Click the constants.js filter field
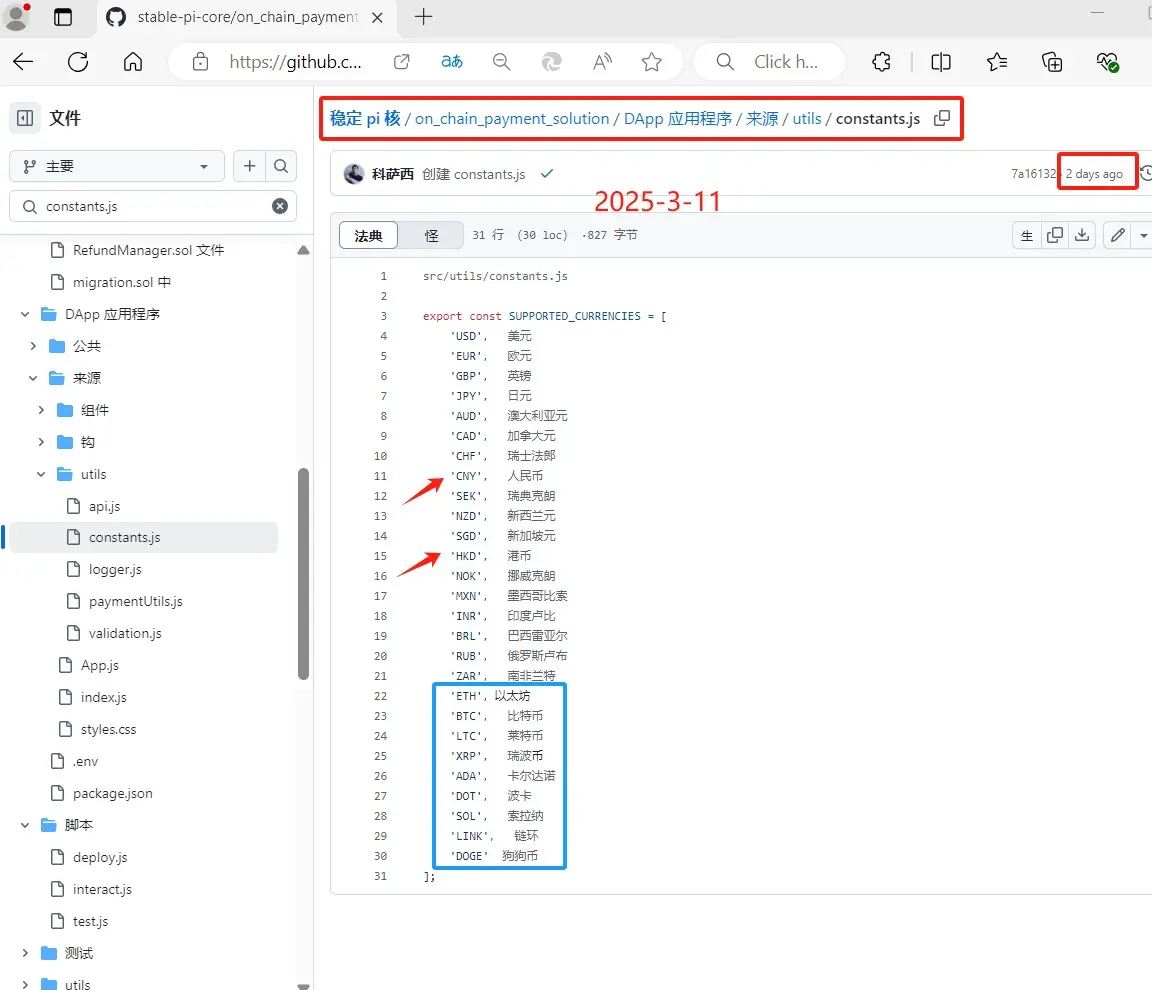 pyautogui.click(x=153, y=206)
